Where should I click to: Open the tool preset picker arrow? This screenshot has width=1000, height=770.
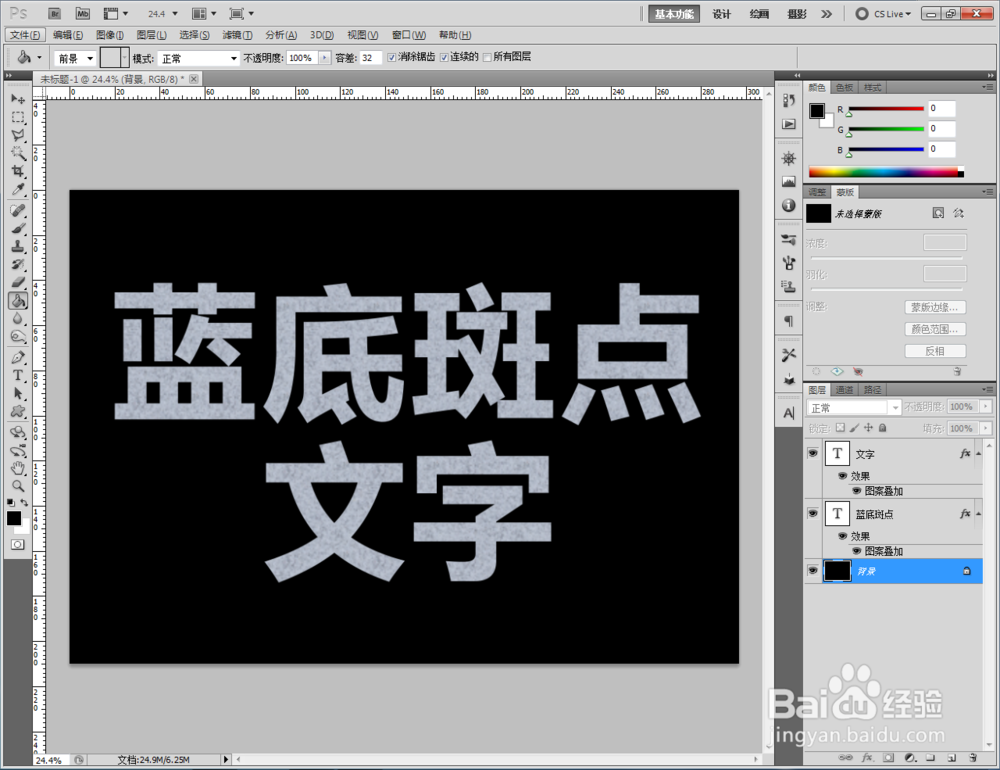click(x=40, y=58)
